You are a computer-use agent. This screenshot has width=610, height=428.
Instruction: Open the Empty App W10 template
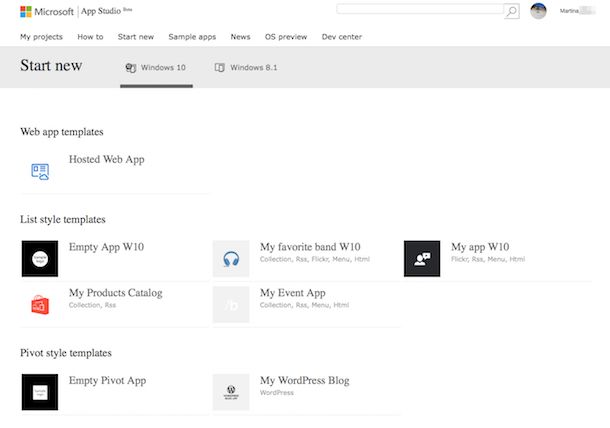(x=107, y=247)
